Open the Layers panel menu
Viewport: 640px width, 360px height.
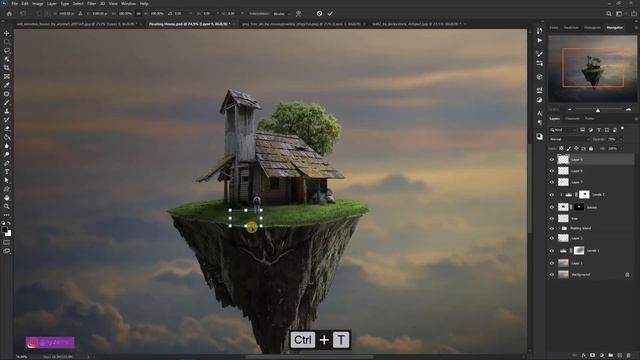[x=636, y=119]
